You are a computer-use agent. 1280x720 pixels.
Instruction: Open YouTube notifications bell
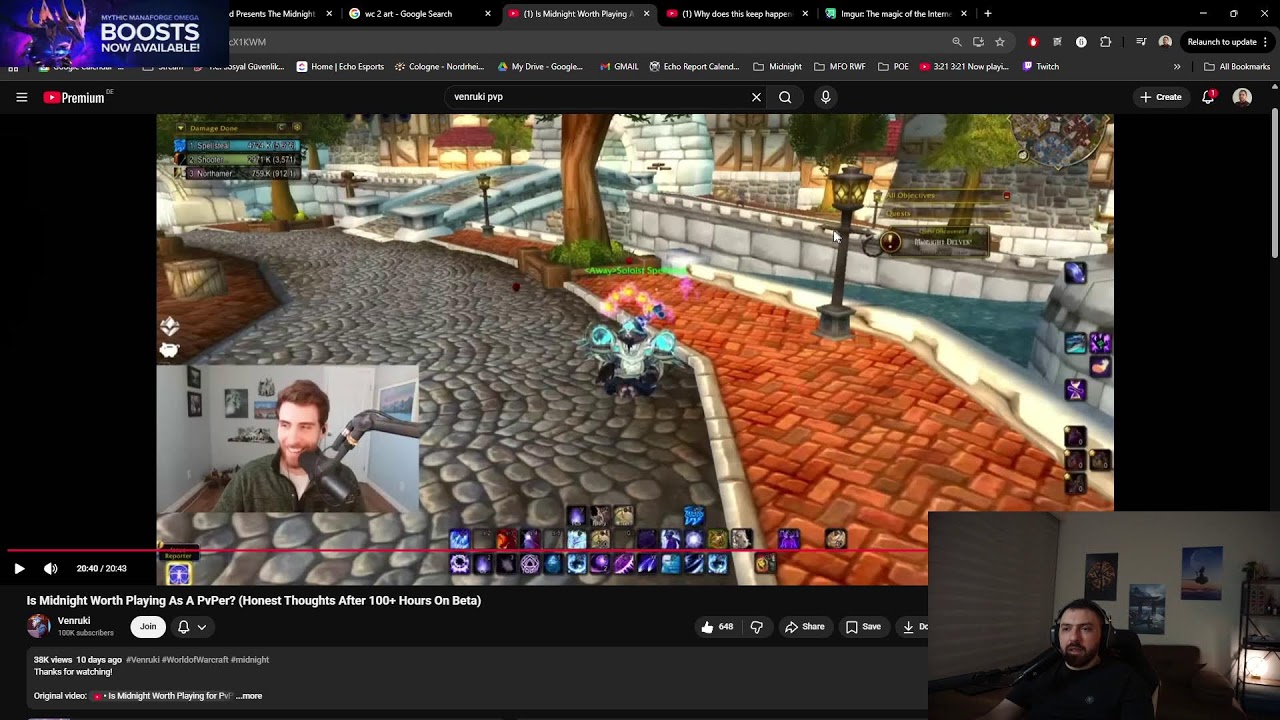point(1208,97)
